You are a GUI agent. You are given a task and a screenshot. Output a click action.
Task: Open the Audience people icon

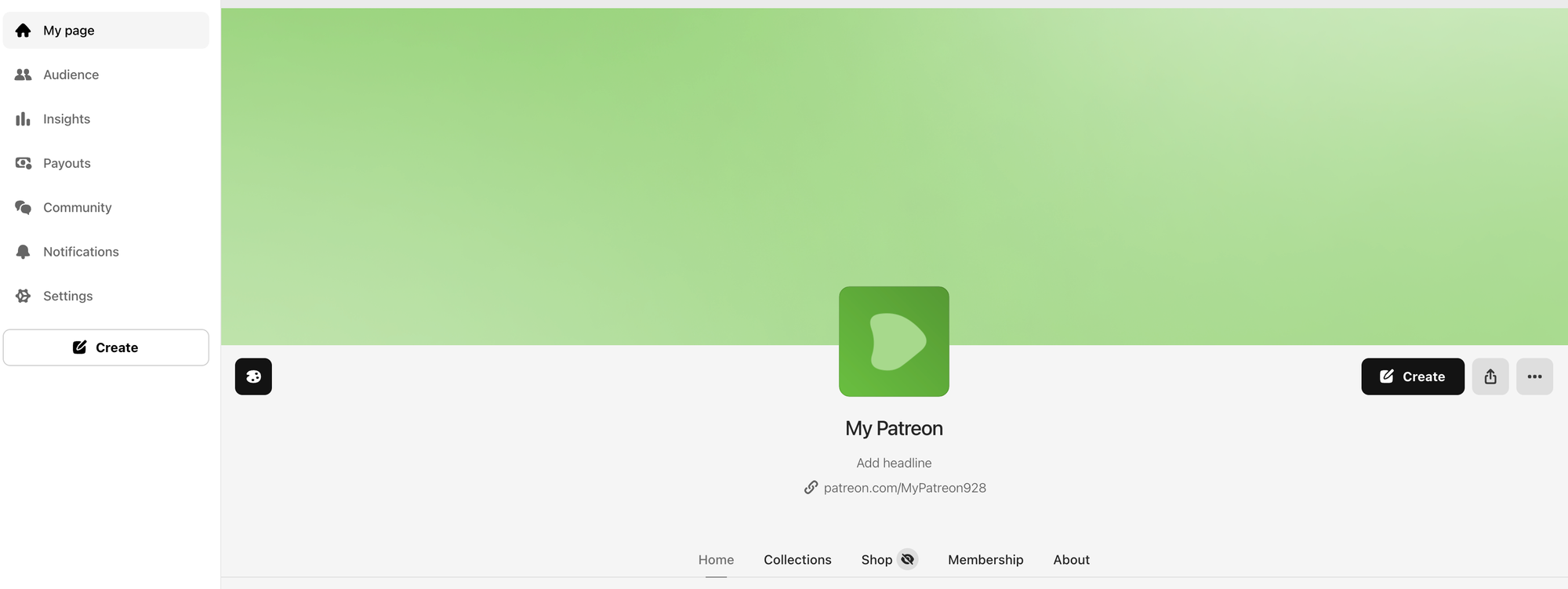tap(23, 75)
